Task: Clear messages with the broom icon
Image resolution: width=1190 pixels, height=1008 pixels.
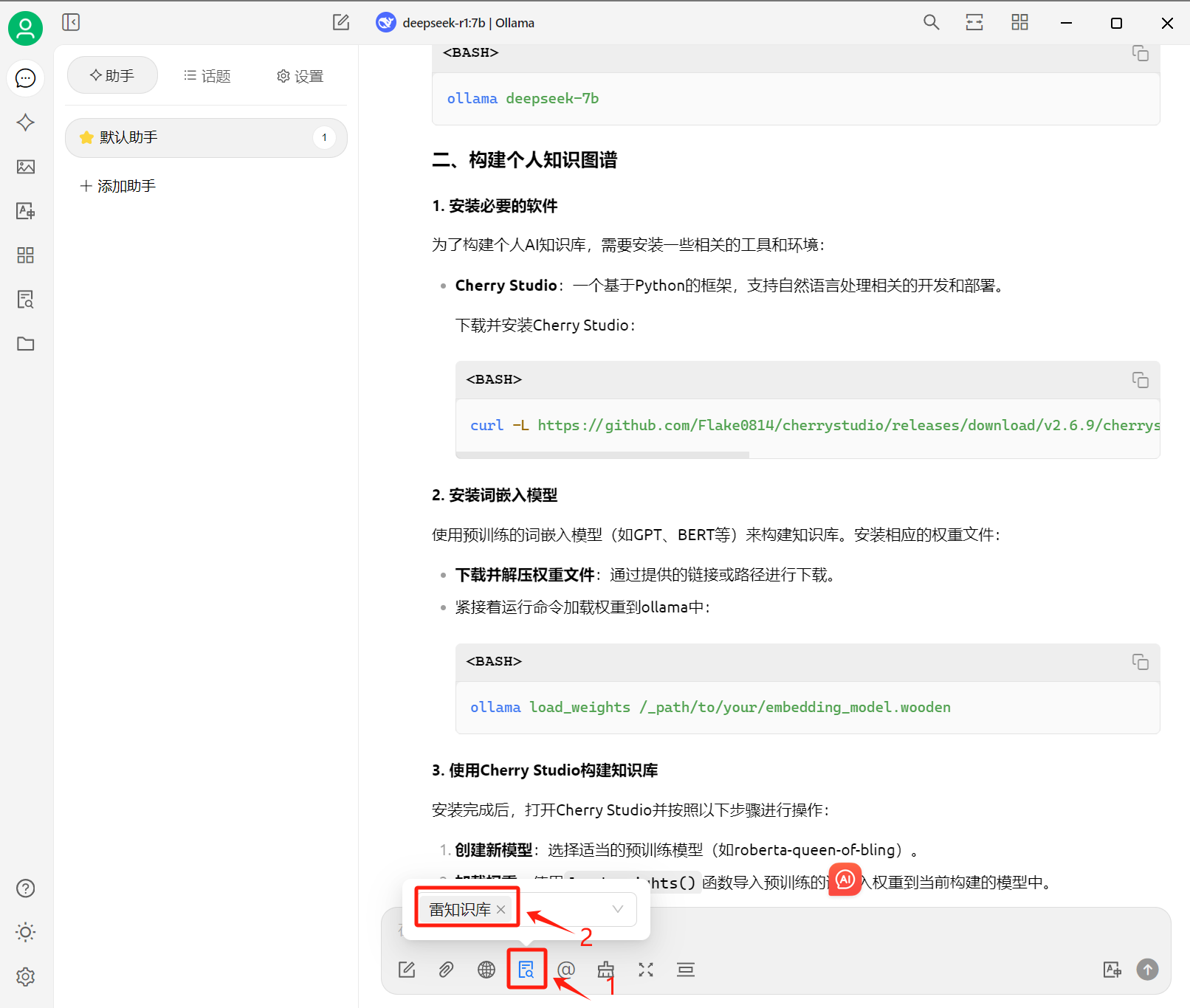Action: pyautogui.click(x=606, y=970)
